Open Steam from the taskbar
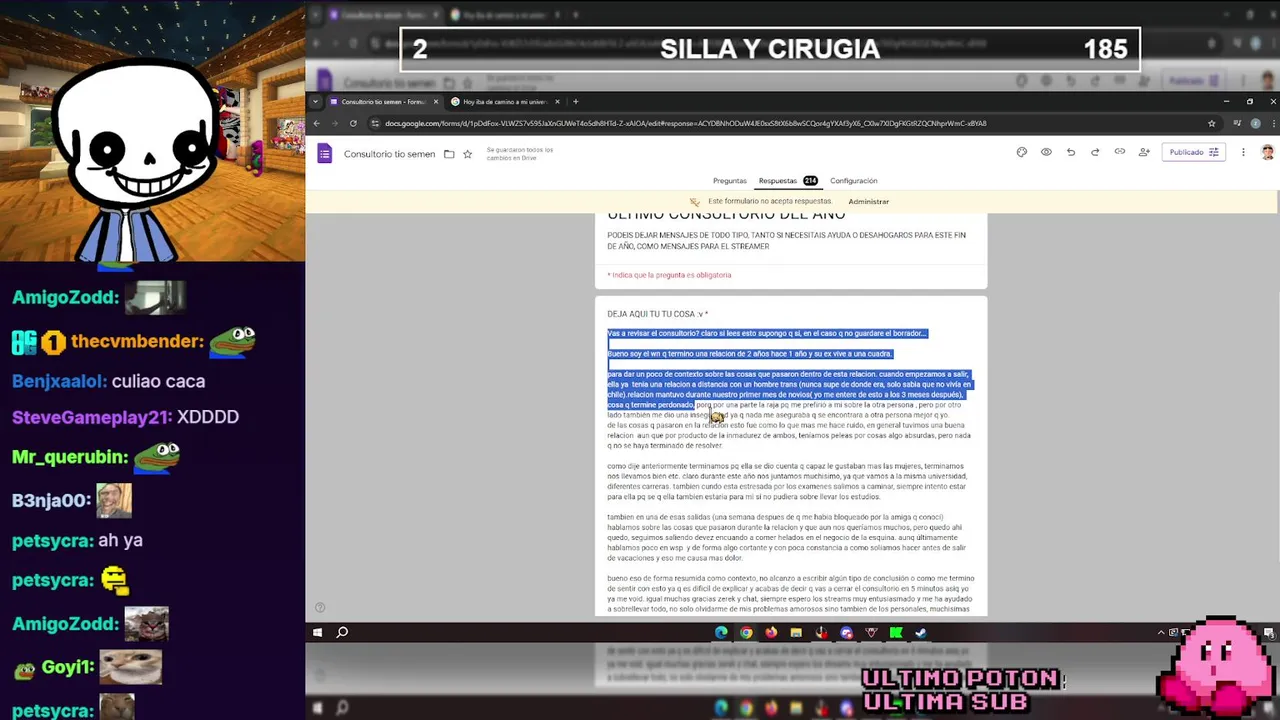 pos(921,632)
